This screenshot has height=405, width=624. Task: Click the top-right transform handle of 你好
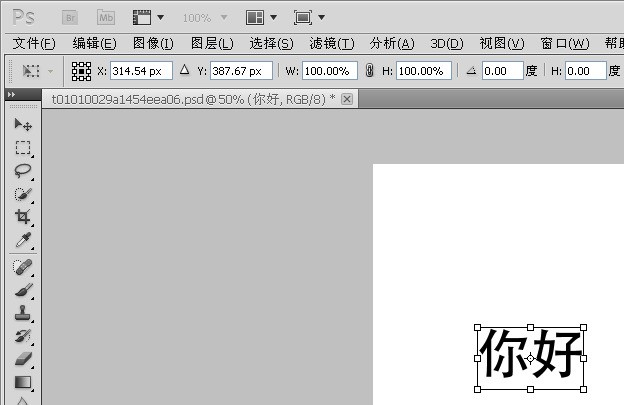(583, 327)
